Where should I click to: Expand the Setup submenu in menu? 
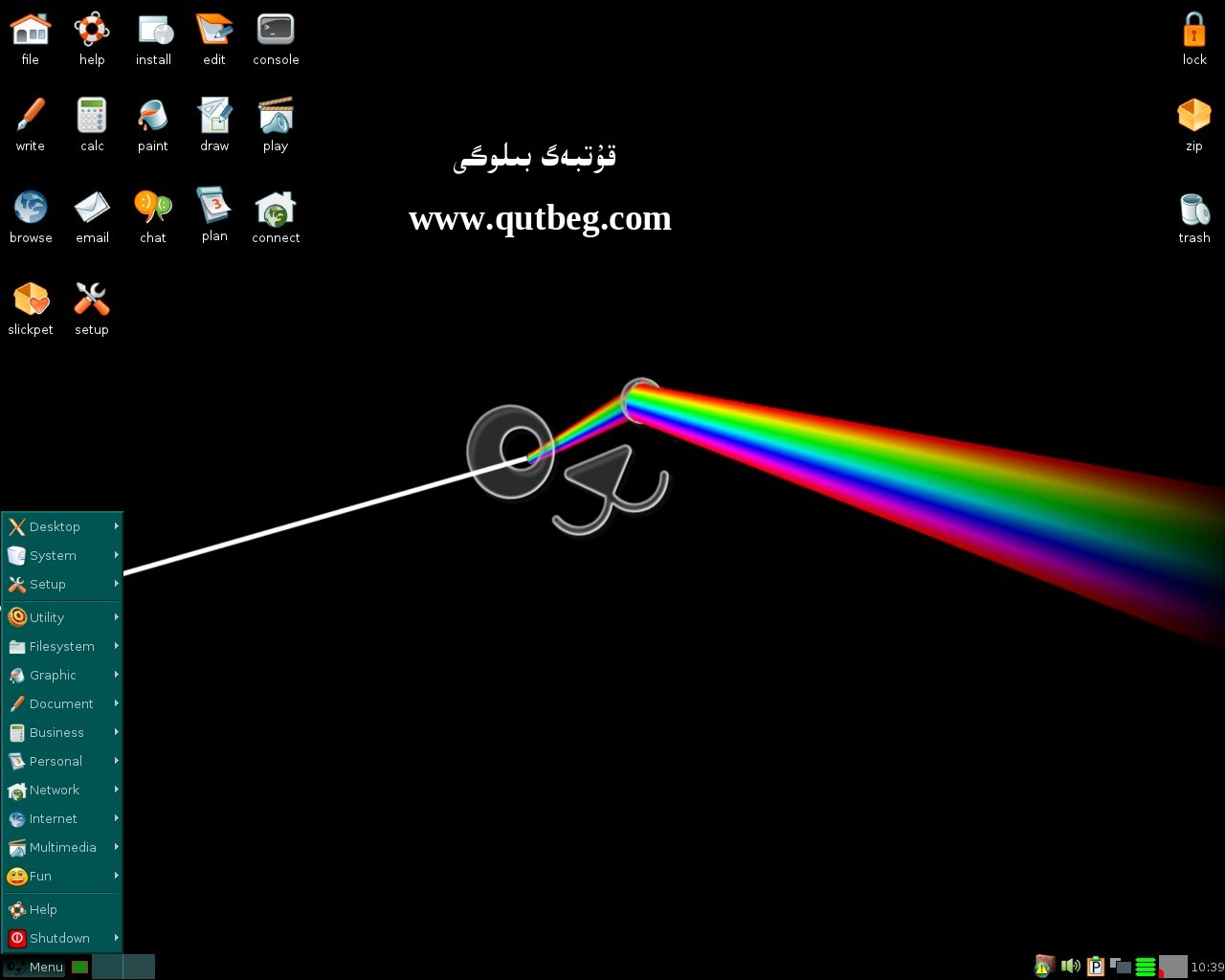point(62,584)
